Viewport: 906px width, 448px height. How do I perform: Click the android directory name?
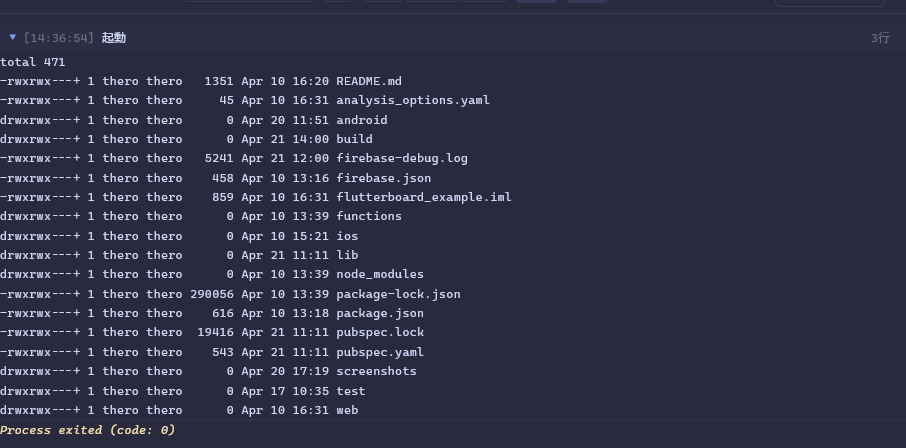tap(361, 120)
